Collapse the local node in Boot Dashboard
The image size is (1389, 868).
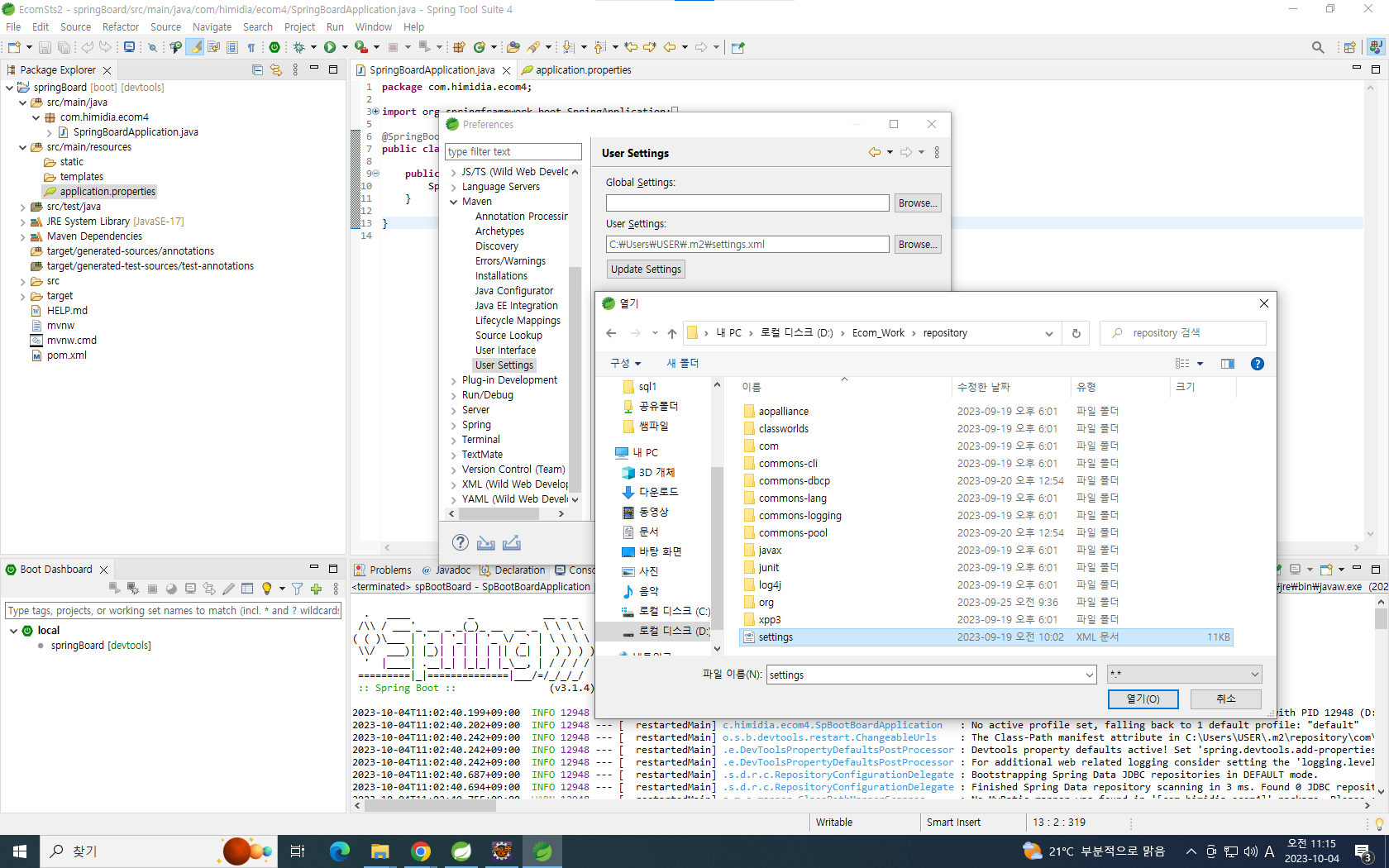pyautogui.click(x=14, y=631)
